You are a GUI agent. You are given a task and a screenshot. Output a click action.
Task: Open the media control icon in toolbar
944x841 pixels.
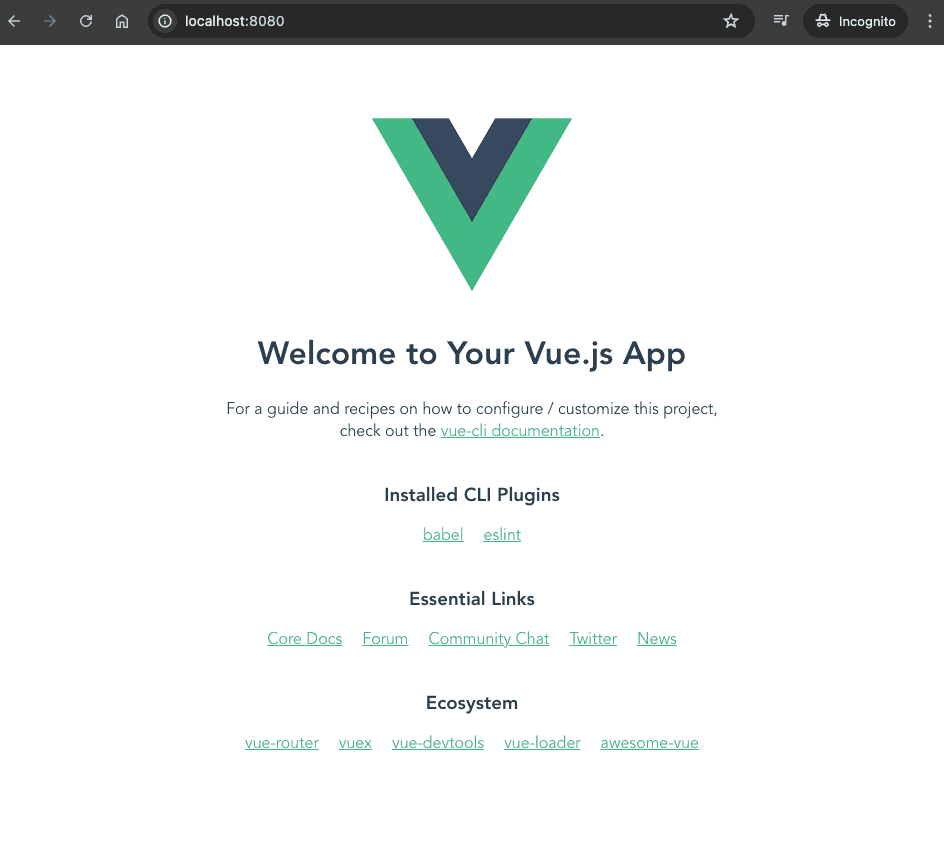click(781, 20)
